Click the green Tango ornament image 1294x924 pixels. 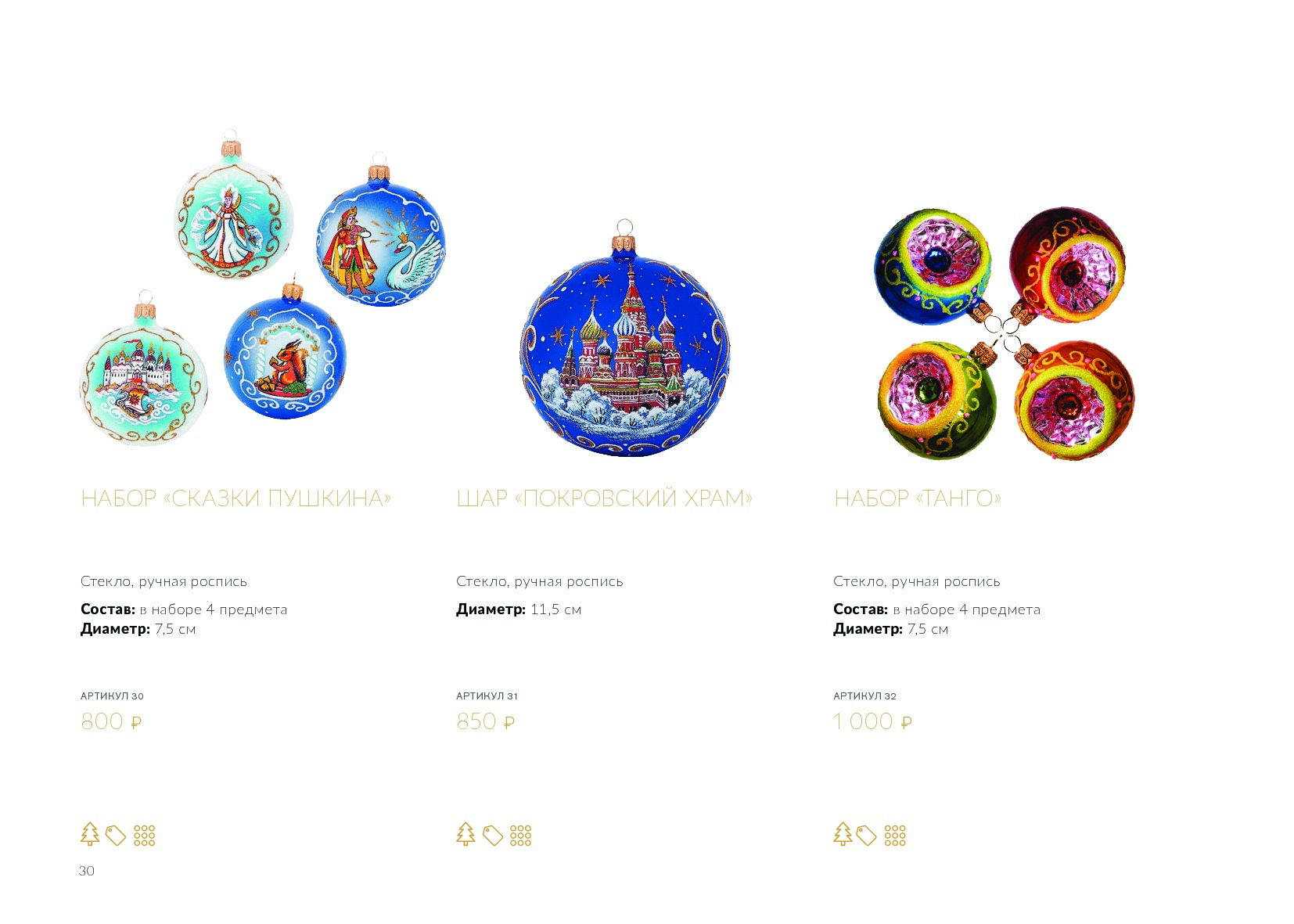pyautogui.click(x=937, y=398)
